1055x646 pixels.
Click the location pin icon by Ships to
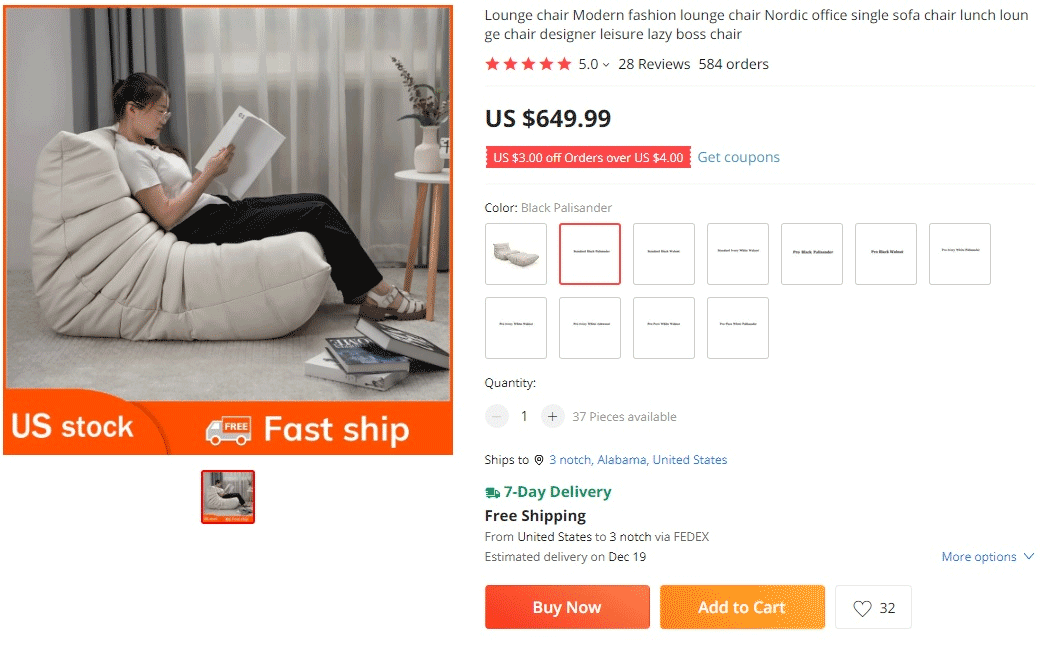click(x=539, y=460)
